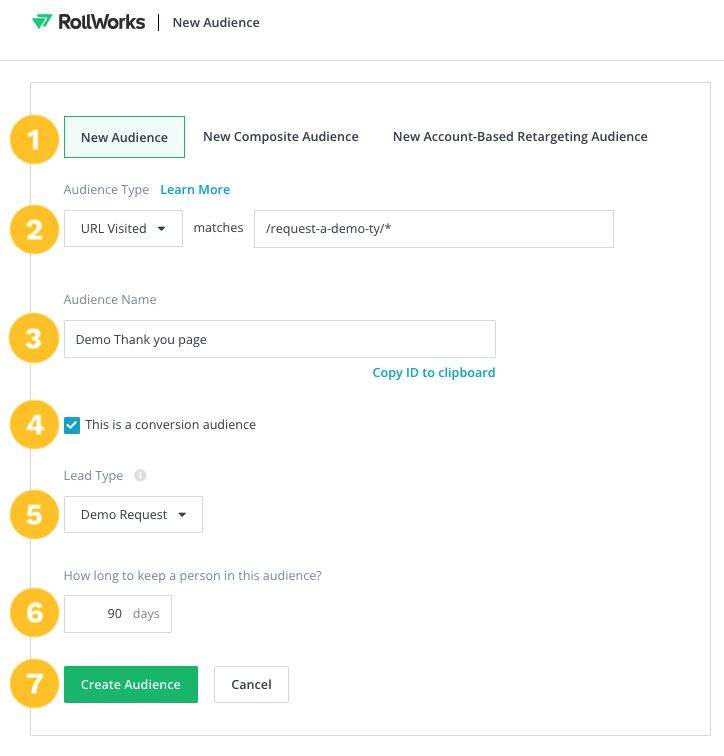
Task: Click yellow step 7 circle marker
Action: point(34,684)
